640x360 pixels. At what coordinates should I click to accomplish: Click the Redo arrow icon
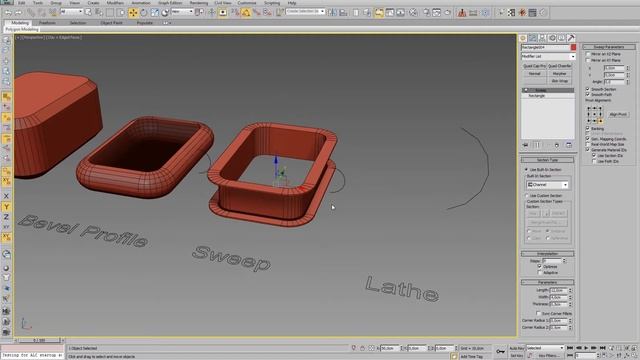point(18,13)
